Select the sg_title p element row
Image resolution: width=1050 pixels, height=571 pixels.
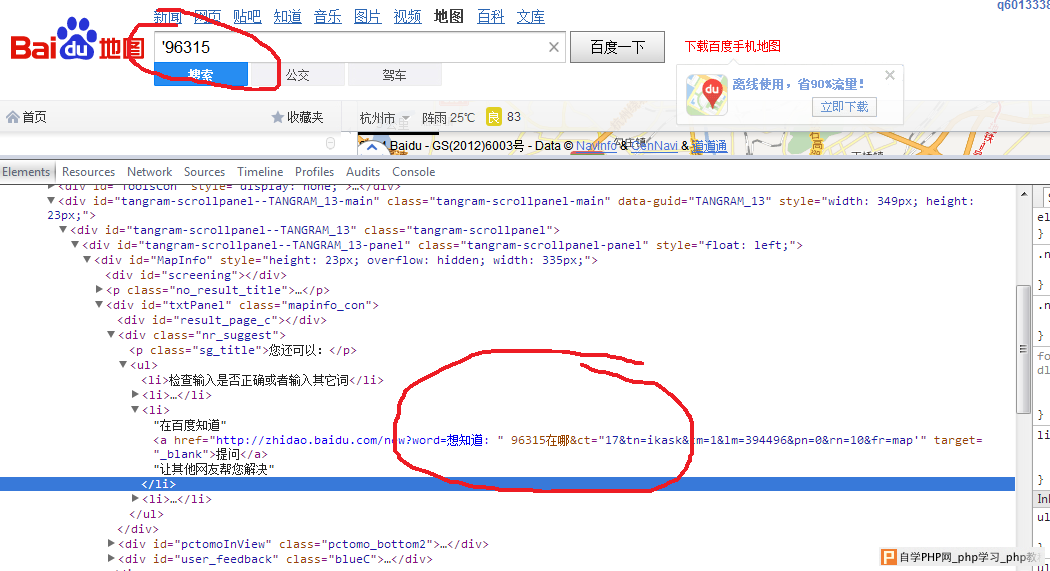242,350
